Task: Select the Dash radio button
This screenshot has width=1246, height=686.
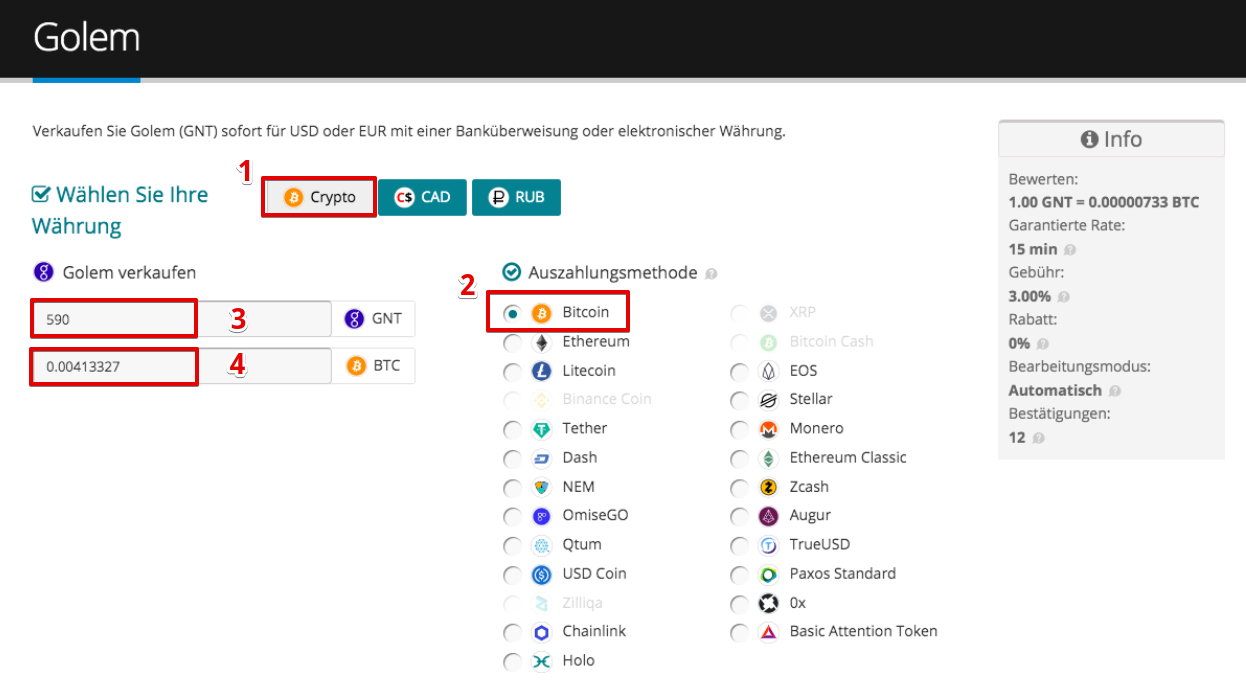Action: pyautogui.click(x=512, y=458)
